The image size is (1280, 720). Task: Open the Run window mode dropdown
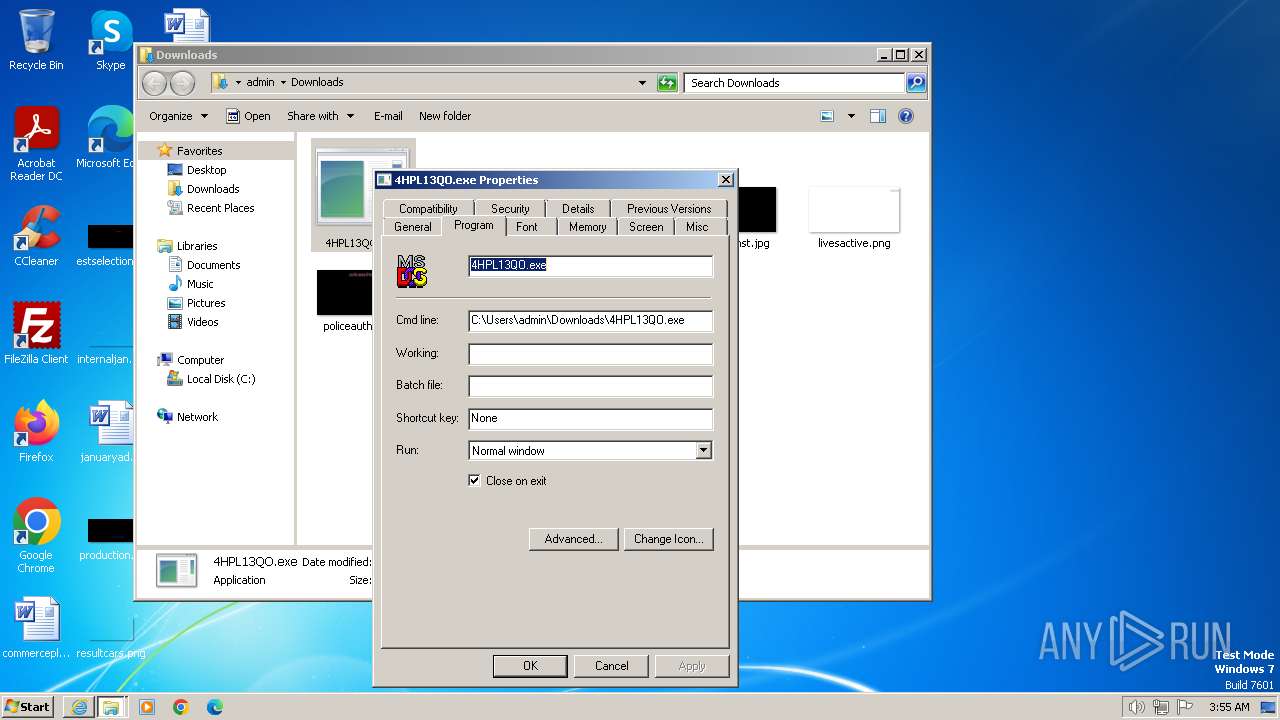[x=703, y=451]
